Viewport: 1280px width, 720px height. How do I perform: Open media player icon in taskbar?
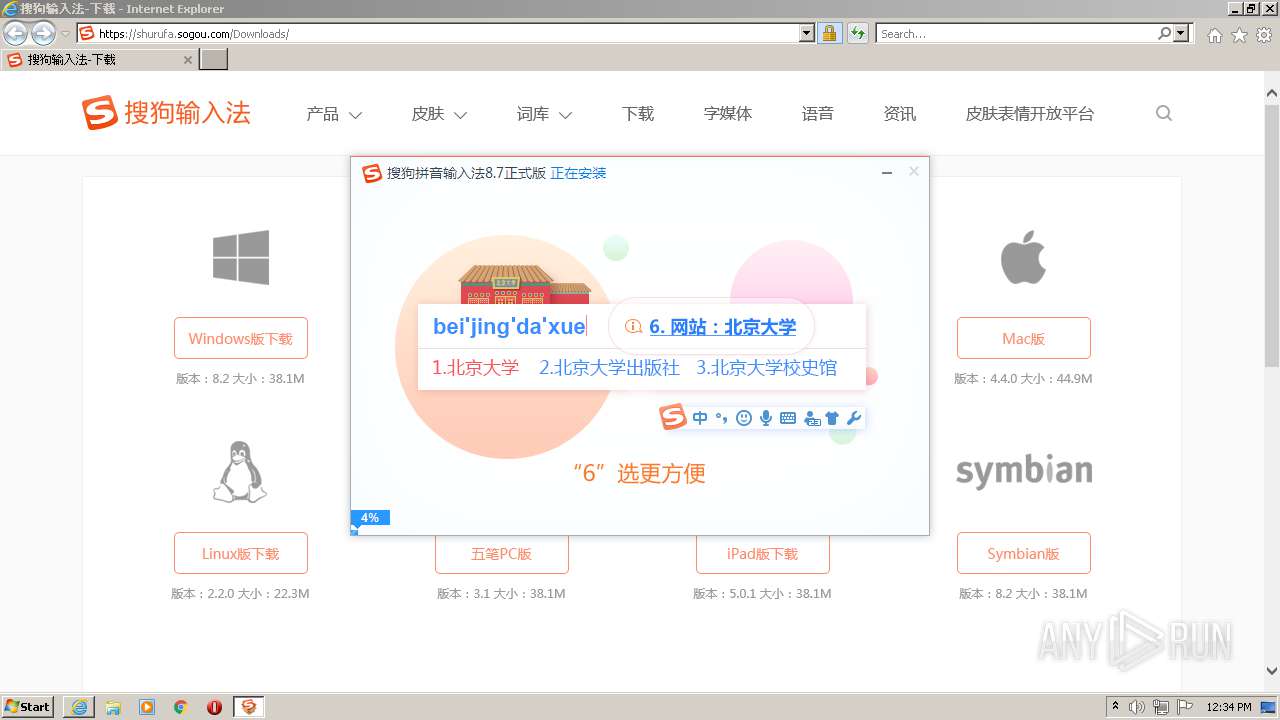point(147,707)
